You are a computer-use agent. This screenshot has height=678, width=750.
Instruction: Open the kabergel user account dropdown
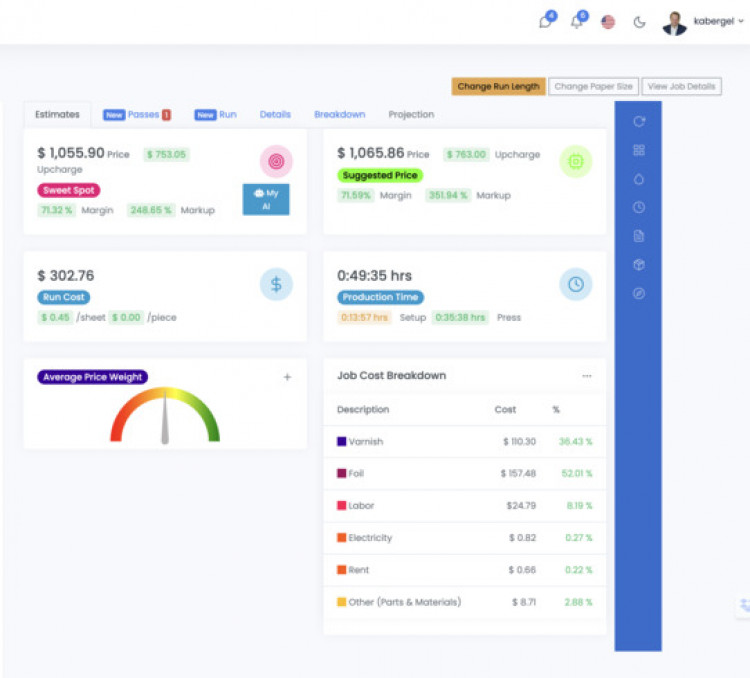coord(704,22)
